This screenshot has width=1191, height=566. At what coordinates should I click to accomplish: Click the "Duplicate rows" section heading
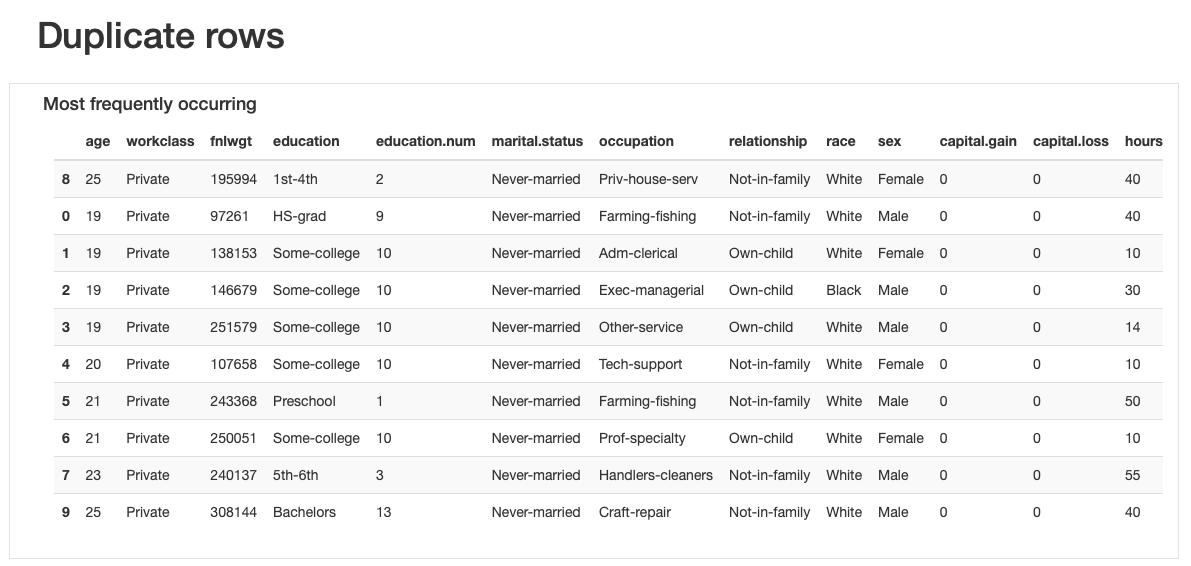(161, 37)
